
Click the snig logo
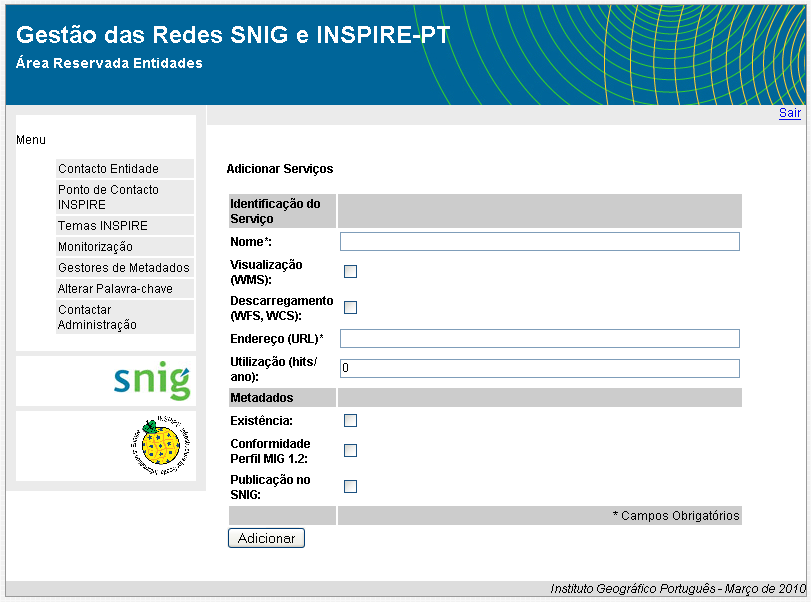coord(152,381)
